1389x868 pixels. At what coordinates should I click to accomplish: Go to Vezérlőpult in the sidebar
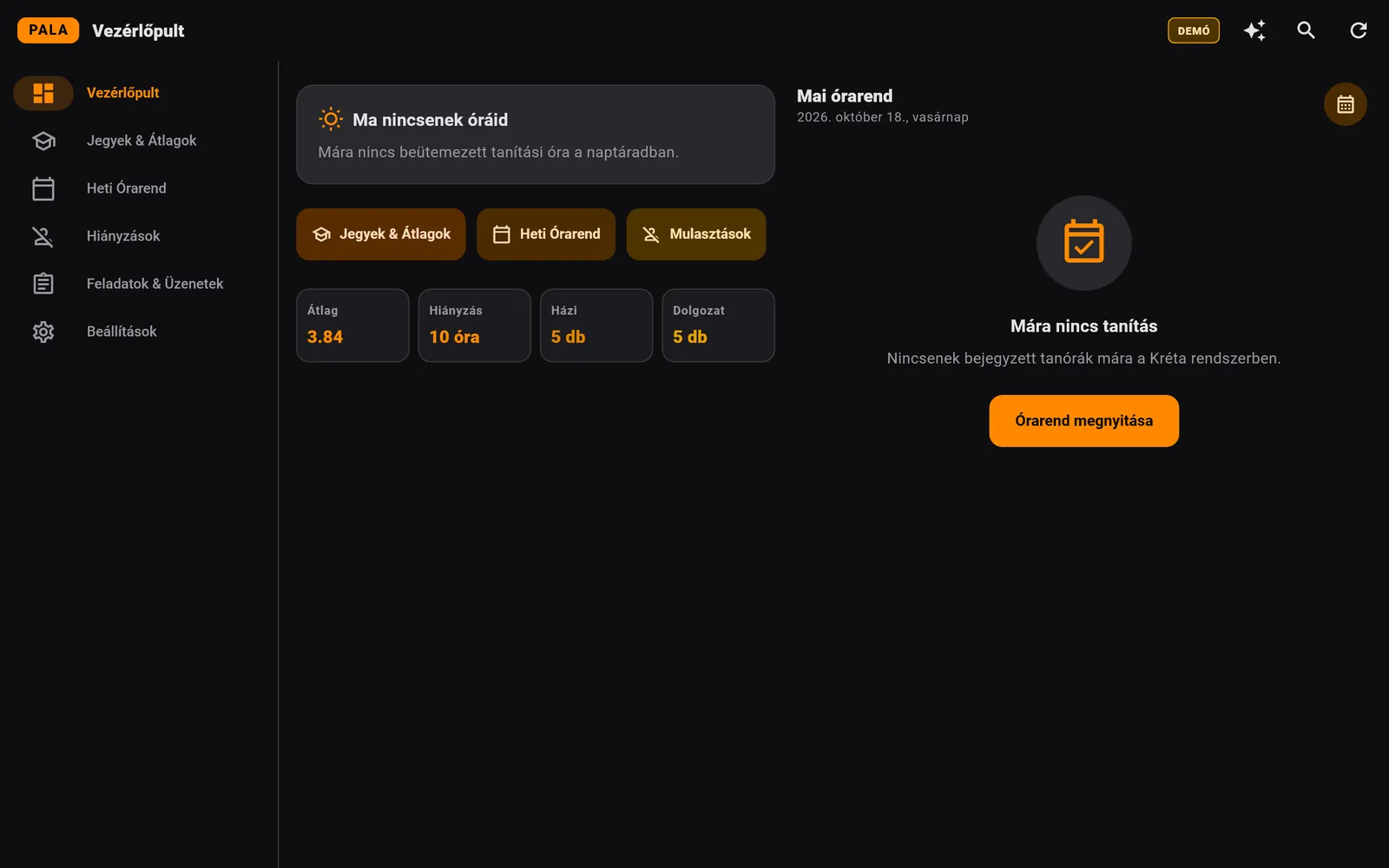point(122,93)
